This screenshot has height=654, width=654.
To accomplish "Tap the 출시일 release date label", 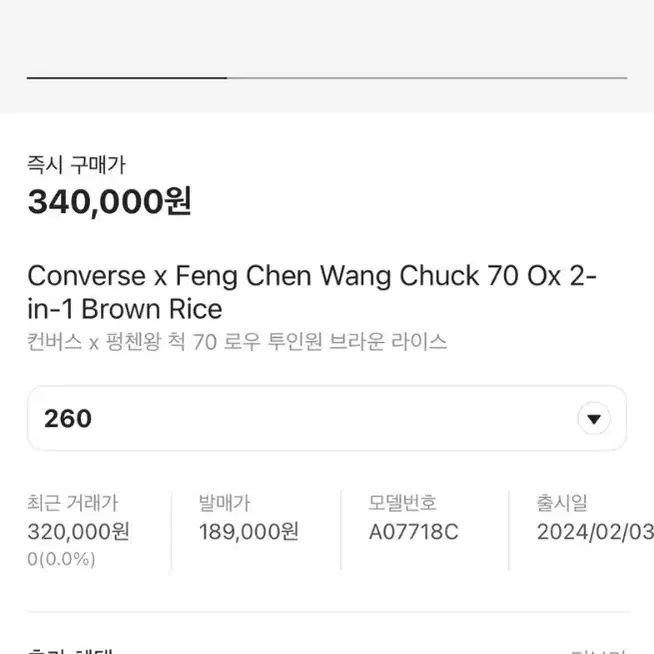I will pyautogui.click(x=562, y=503).
